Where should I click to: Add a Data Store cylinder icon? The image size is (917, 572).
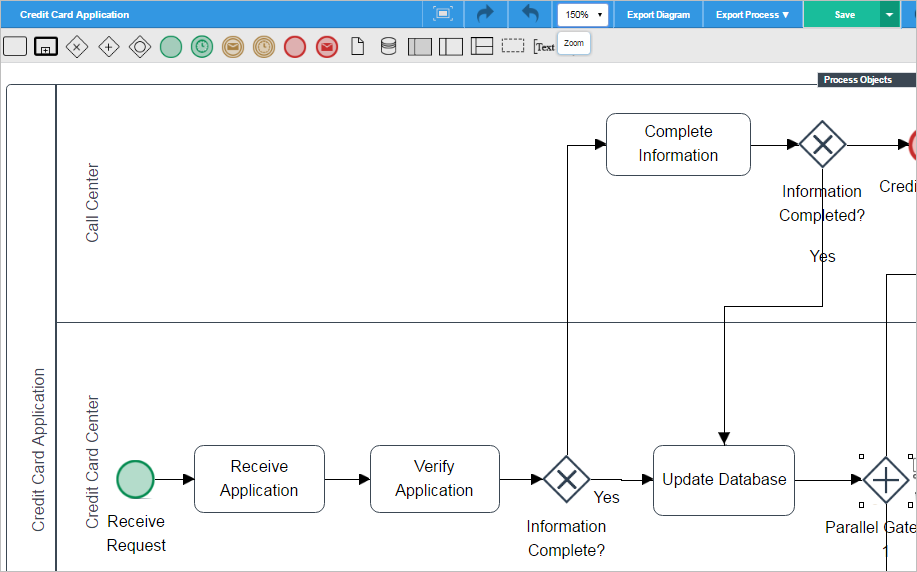coord(388,46)
